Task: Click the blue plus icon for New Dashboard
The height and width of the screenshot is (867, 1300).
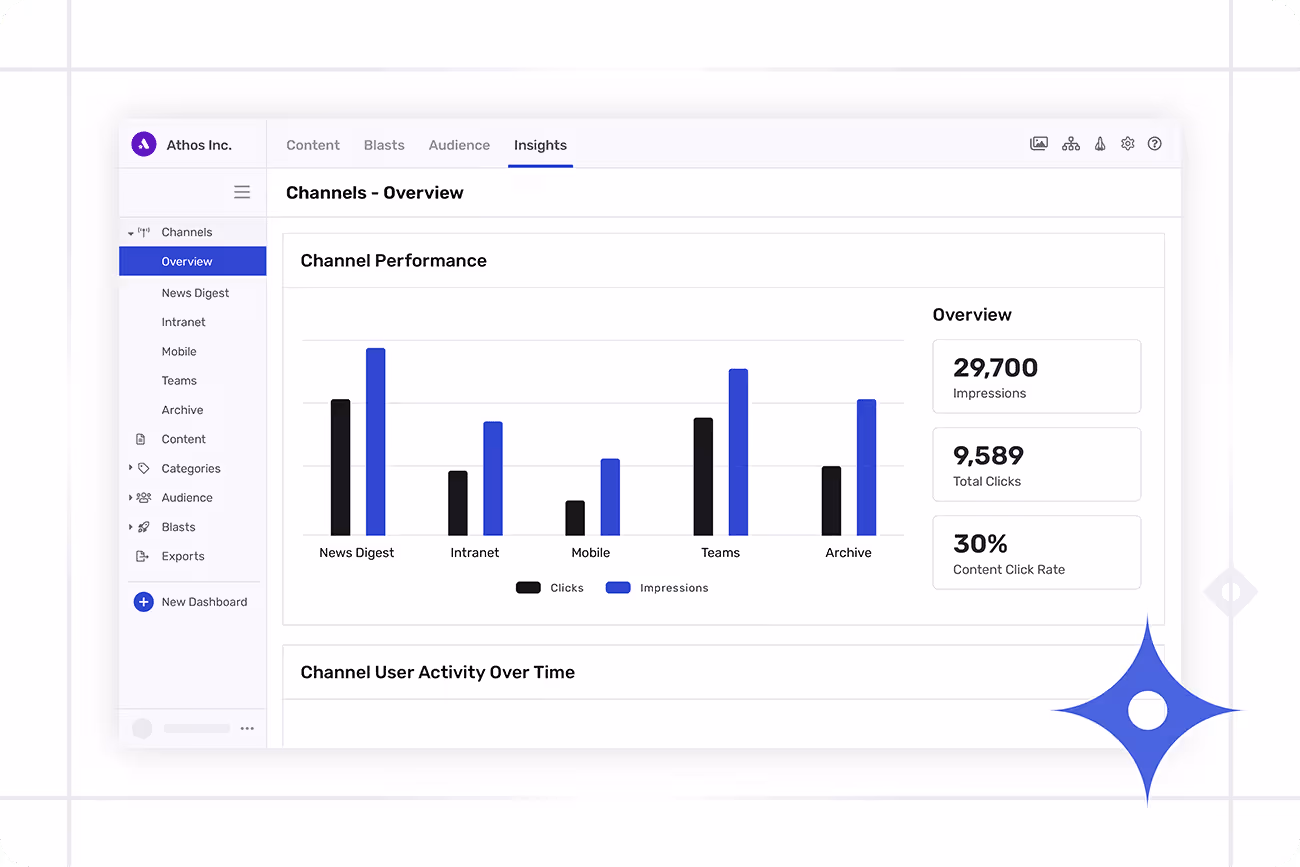Action: tap(144, 602)
